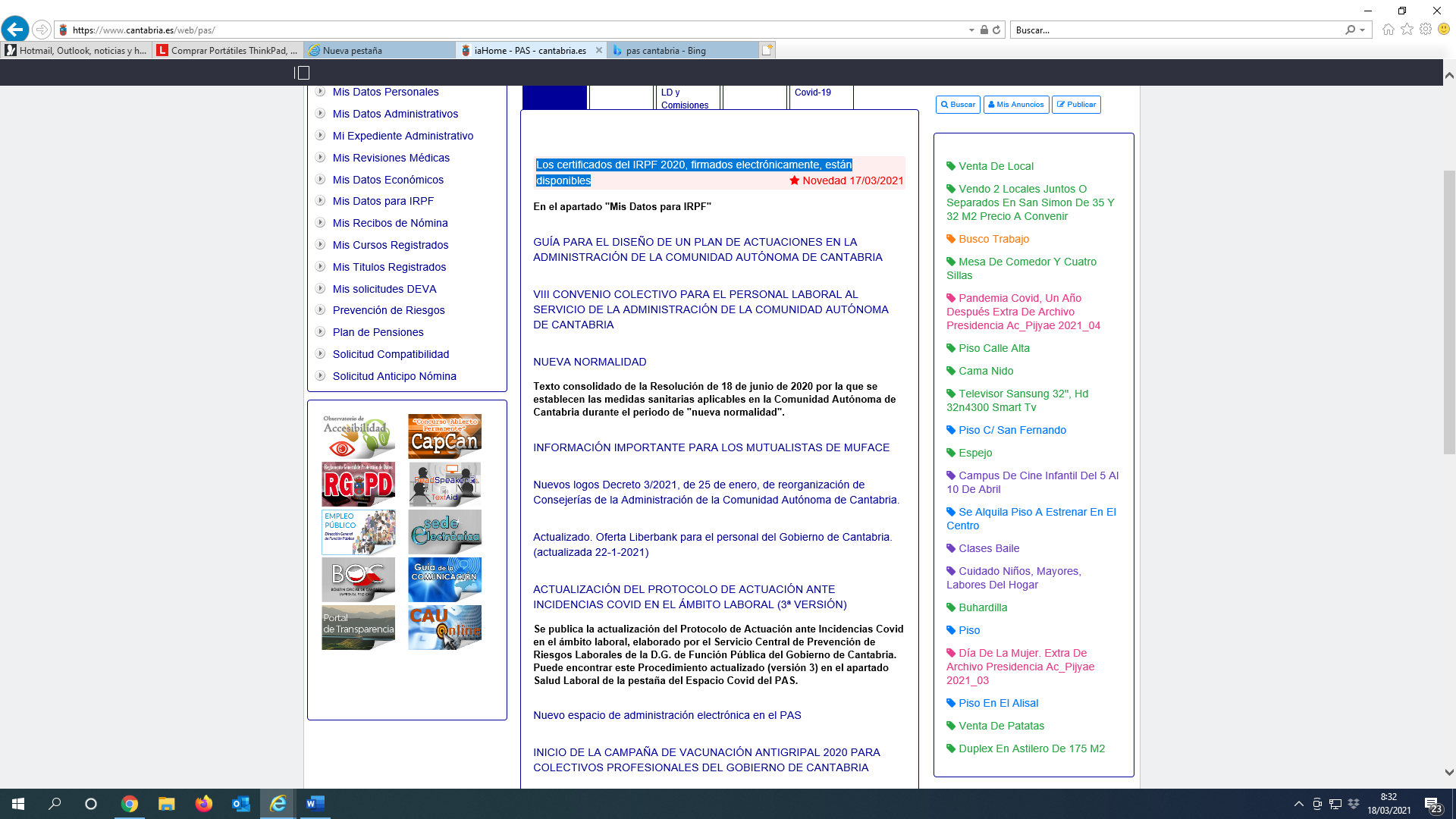
Task: Show hidden system tray icons chevron
Action: pyautogui.click(x=1298, y=804)
